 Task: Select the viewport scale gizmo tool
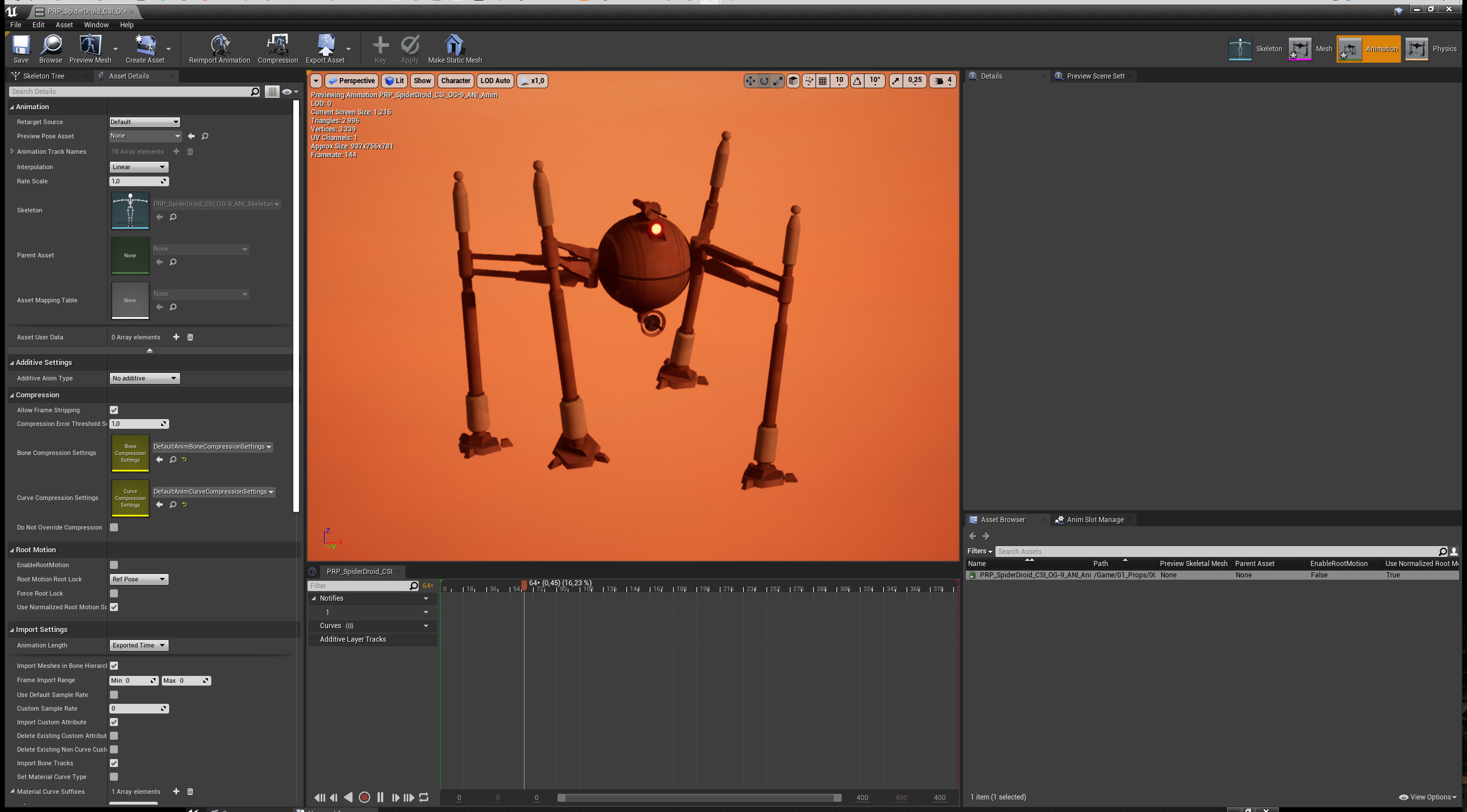pos(778,81)
